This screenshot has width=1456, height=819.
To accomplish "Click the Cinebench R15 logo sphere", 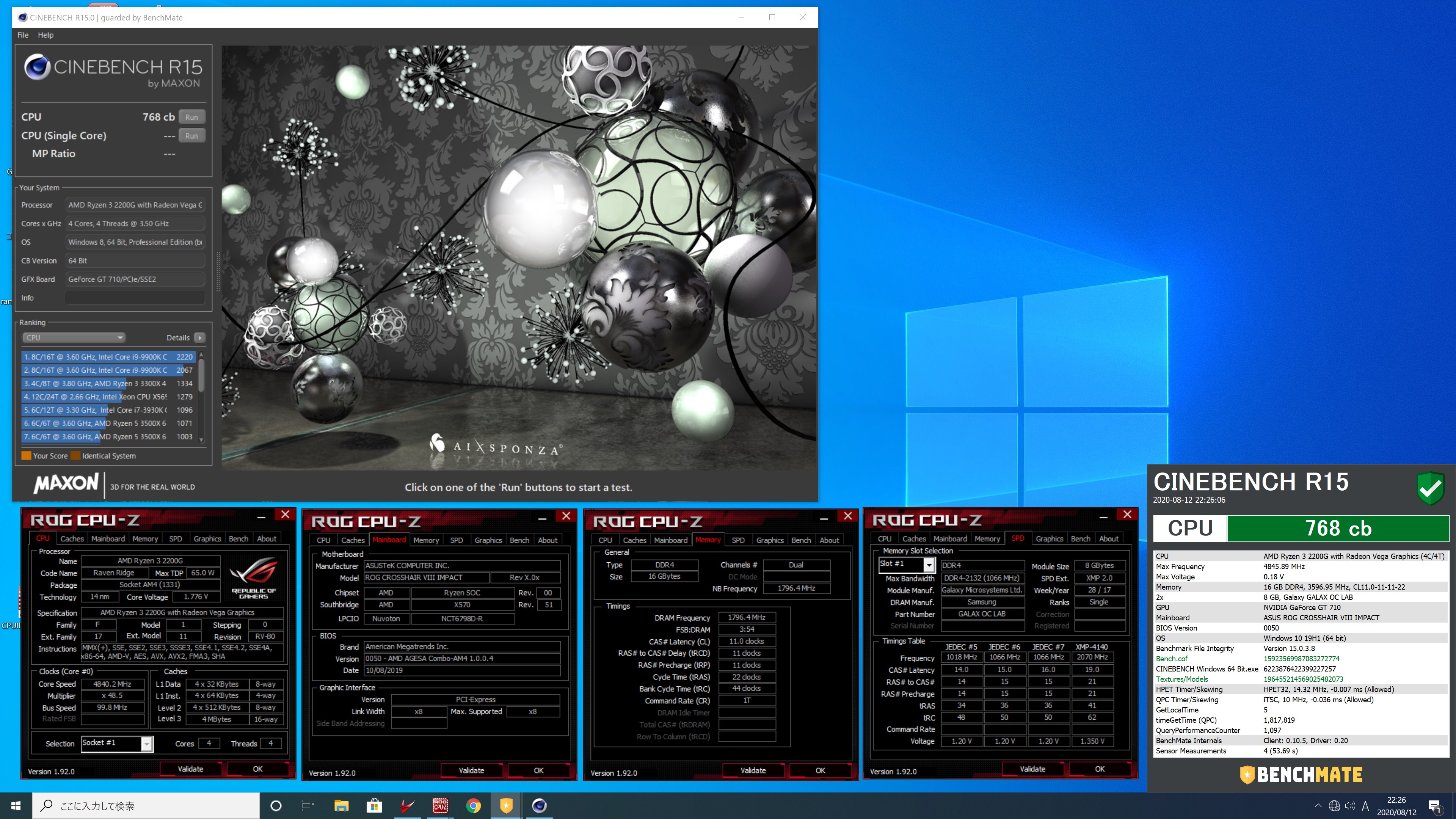I will (37, 67).
